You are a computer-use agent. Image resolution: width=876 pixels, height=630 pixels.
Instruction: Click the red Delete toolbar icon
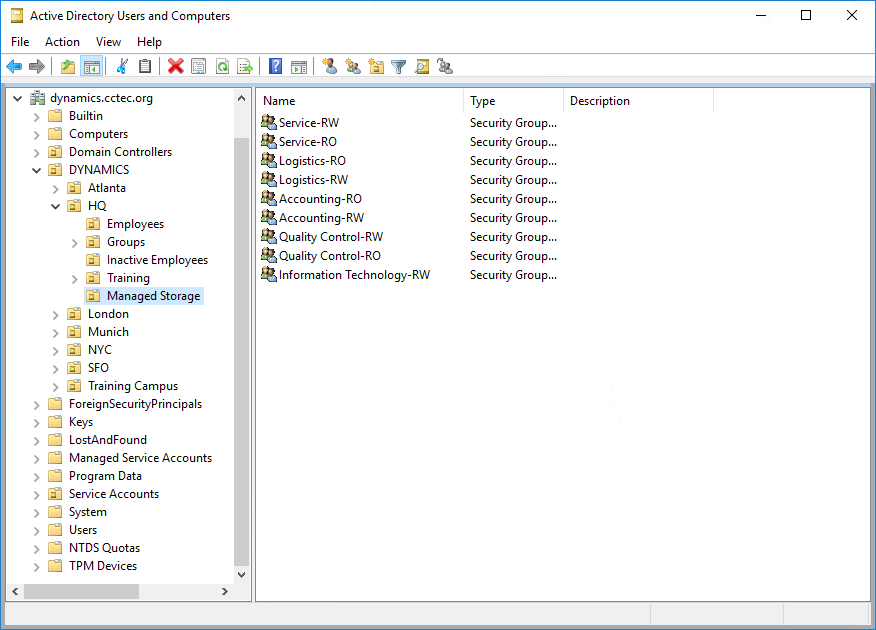(176, 67)
